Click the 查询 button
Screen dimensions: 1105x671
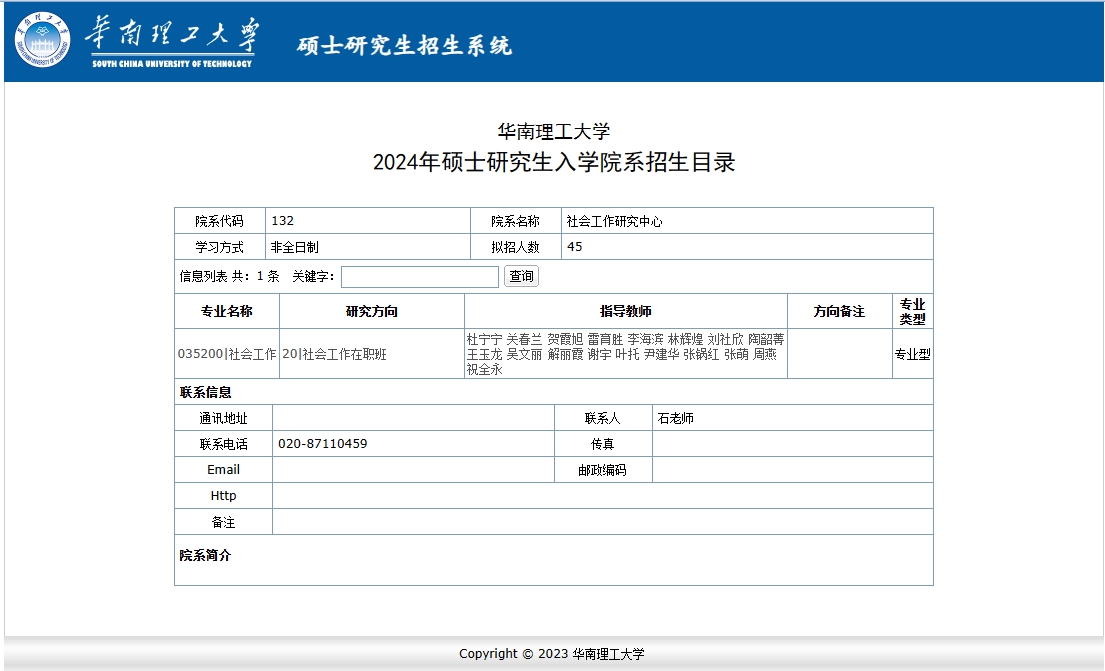[x=521, y=276]
